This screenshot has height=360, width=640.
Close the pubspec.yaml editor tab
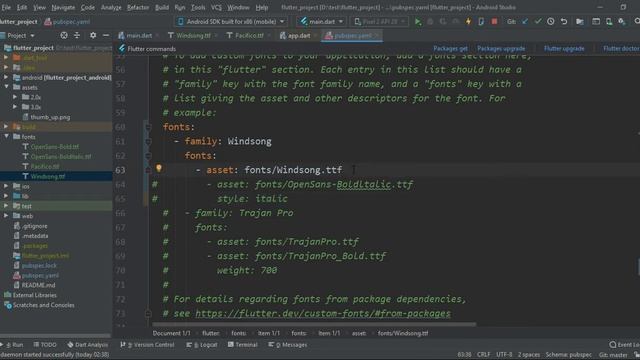tap(376, 36)
